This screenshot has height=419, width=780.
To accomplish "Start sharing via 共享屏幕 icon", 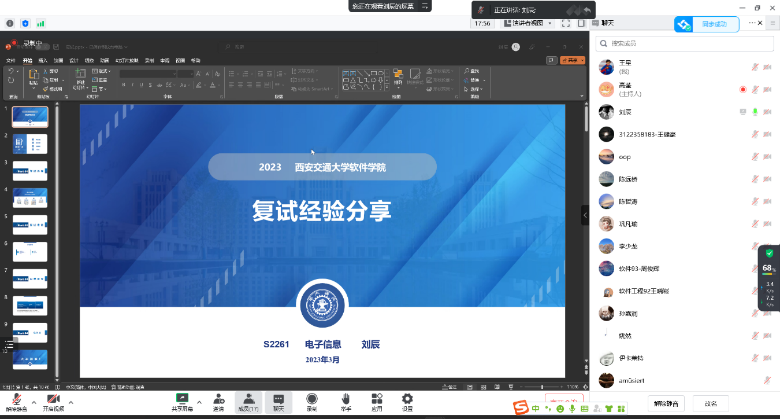I will click(x=182, y=399).
